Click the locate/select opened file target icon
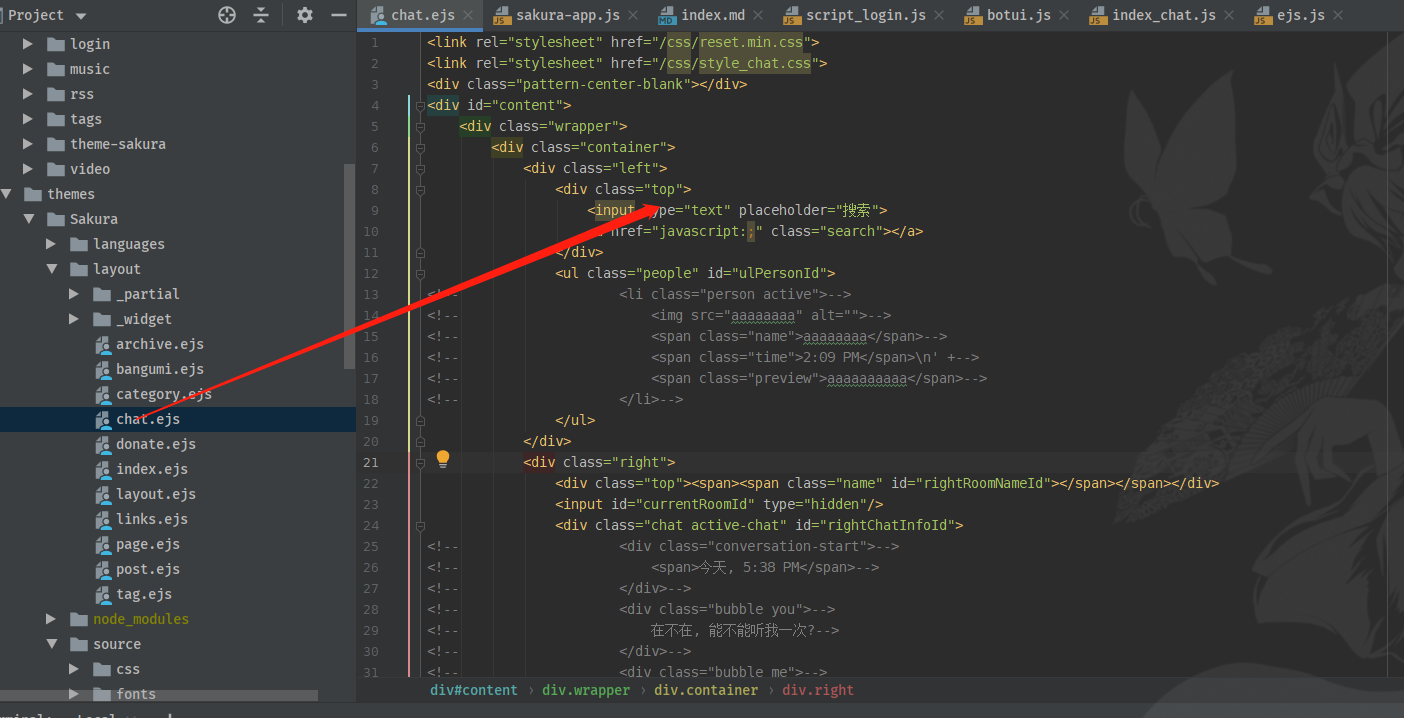Viewport: 1404px width, 718px height. [x=227, y=15]
